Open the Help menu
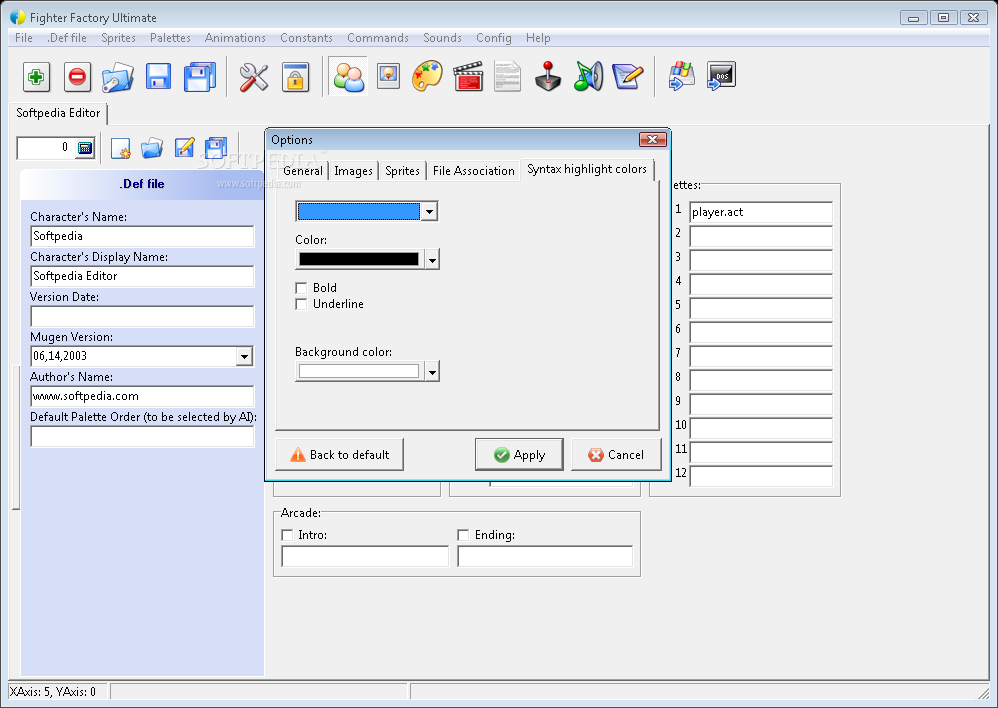 click(x=538, y=38)
